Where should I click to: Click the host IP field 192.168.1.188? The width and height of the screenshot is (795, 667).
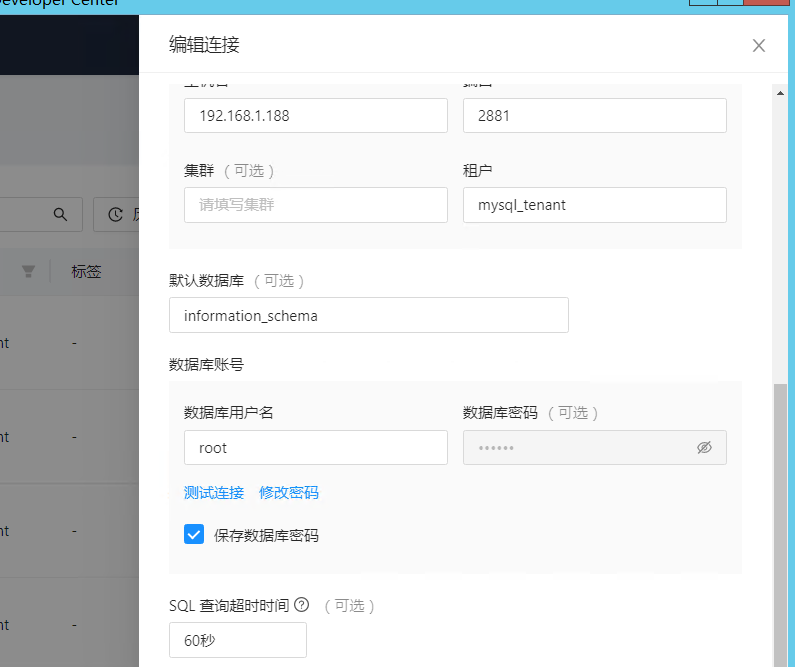315,116
